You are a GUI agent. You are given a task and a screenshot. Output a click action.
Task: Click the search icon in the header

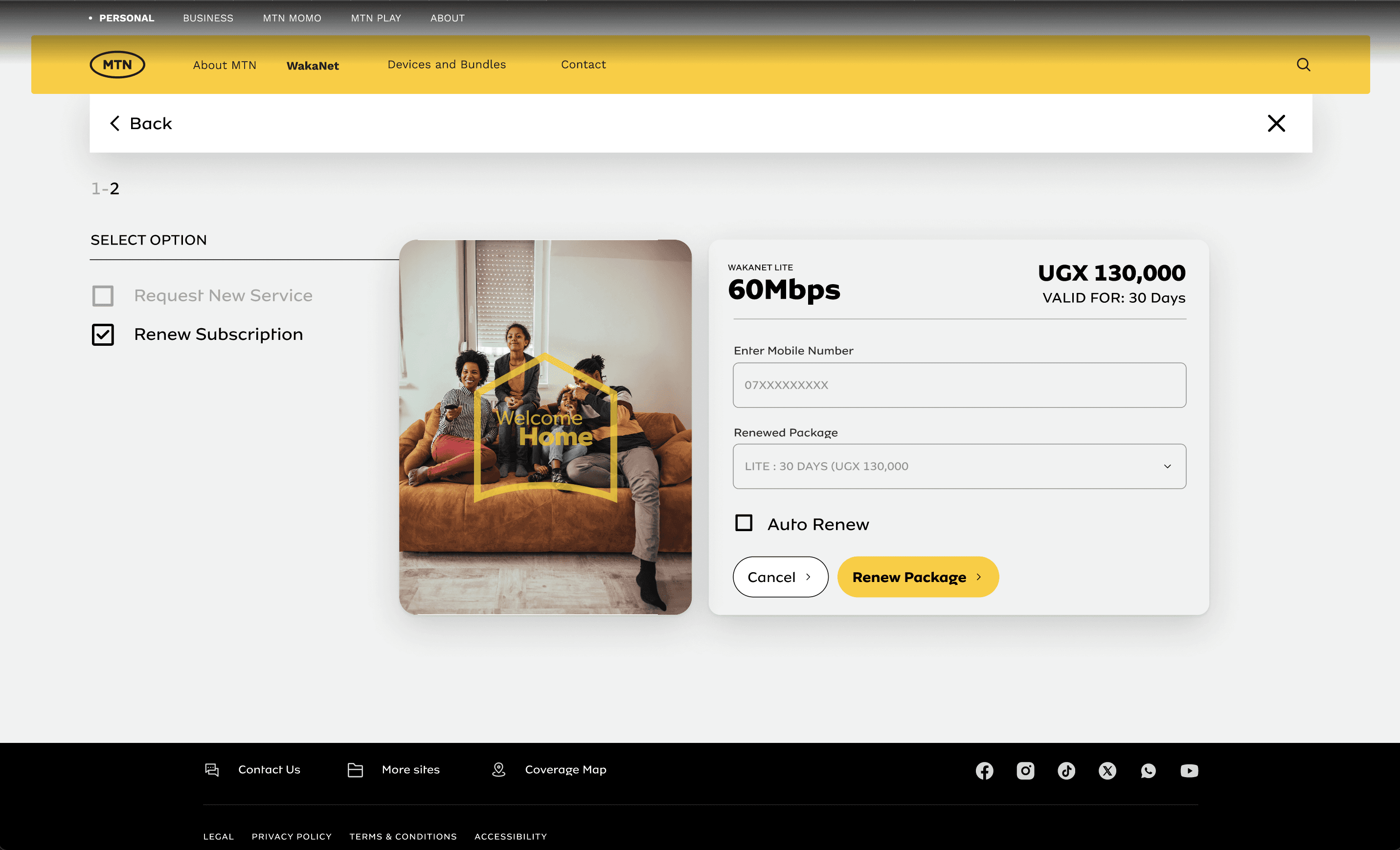tap(1303, 64)
